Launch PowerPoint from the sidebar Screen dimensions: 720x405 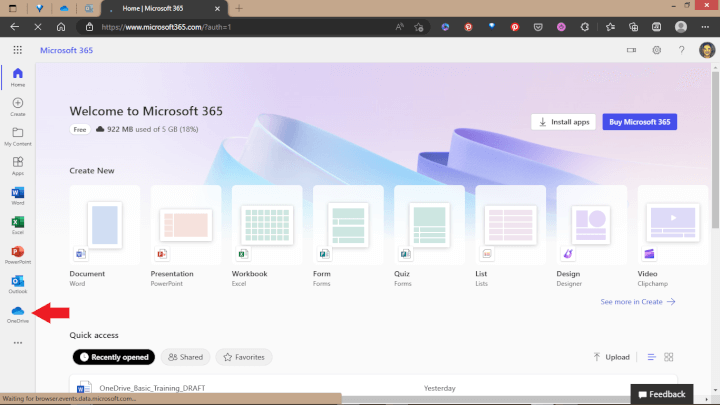click(x=17, y=255)
